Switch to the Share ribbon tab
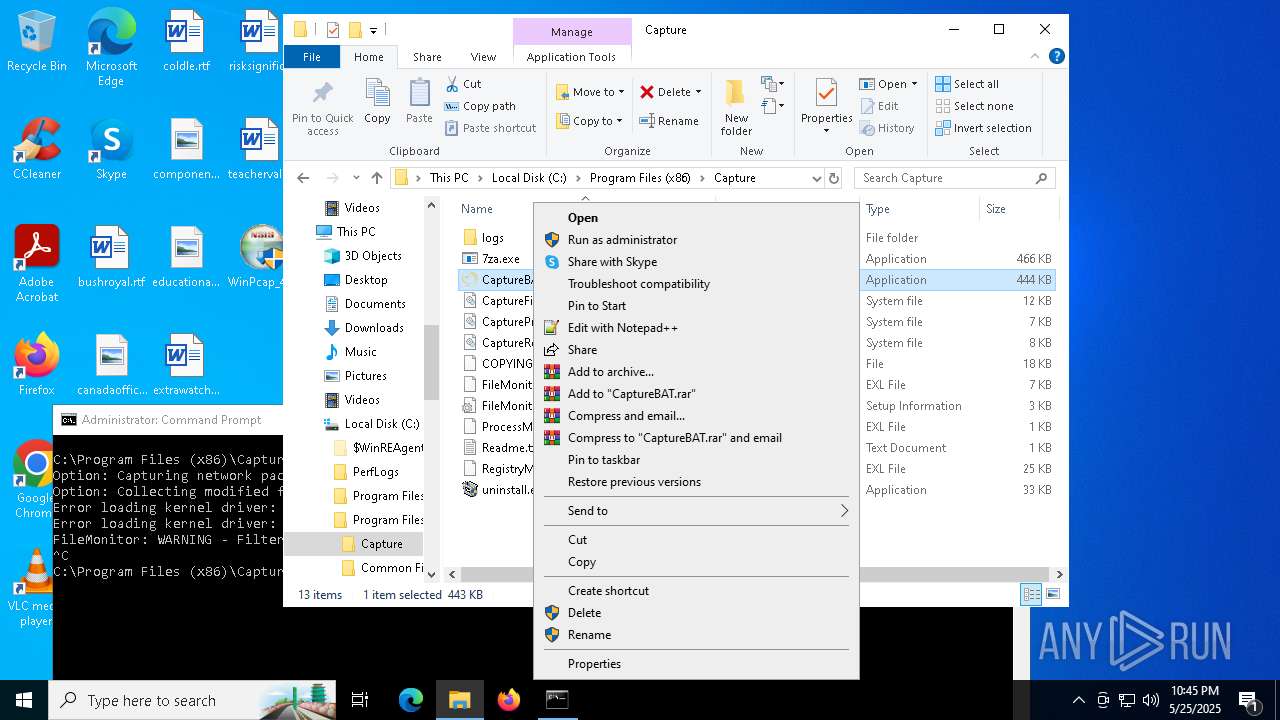 (427, 57)
